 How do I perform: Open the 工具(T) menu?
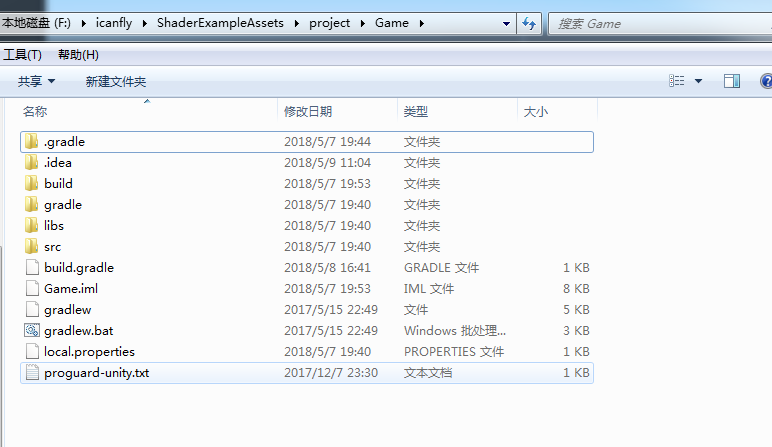(22, 55)
